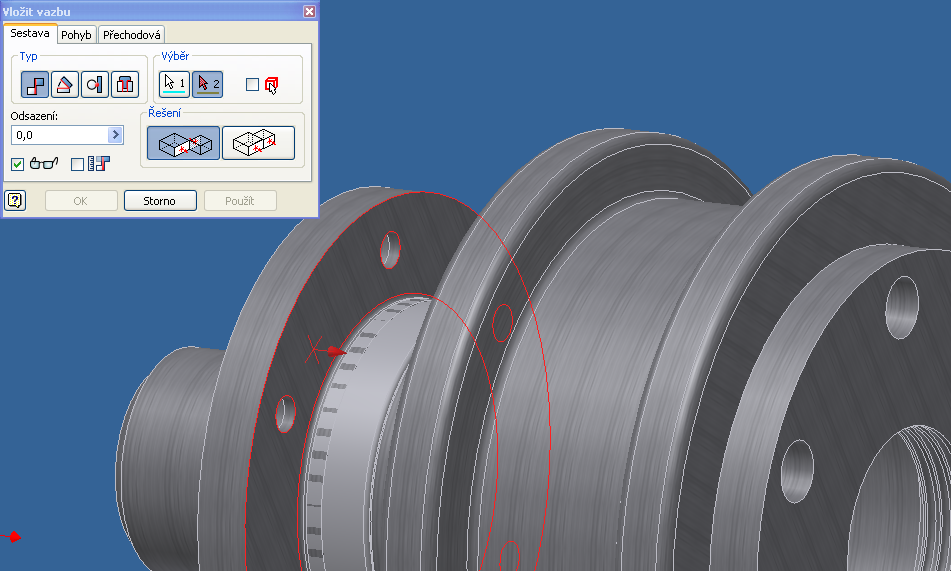Select the Mate (Proti sobě) constraint type
Image resolution: width=951 pixels, height=571 pixels.
pos(35,84)
